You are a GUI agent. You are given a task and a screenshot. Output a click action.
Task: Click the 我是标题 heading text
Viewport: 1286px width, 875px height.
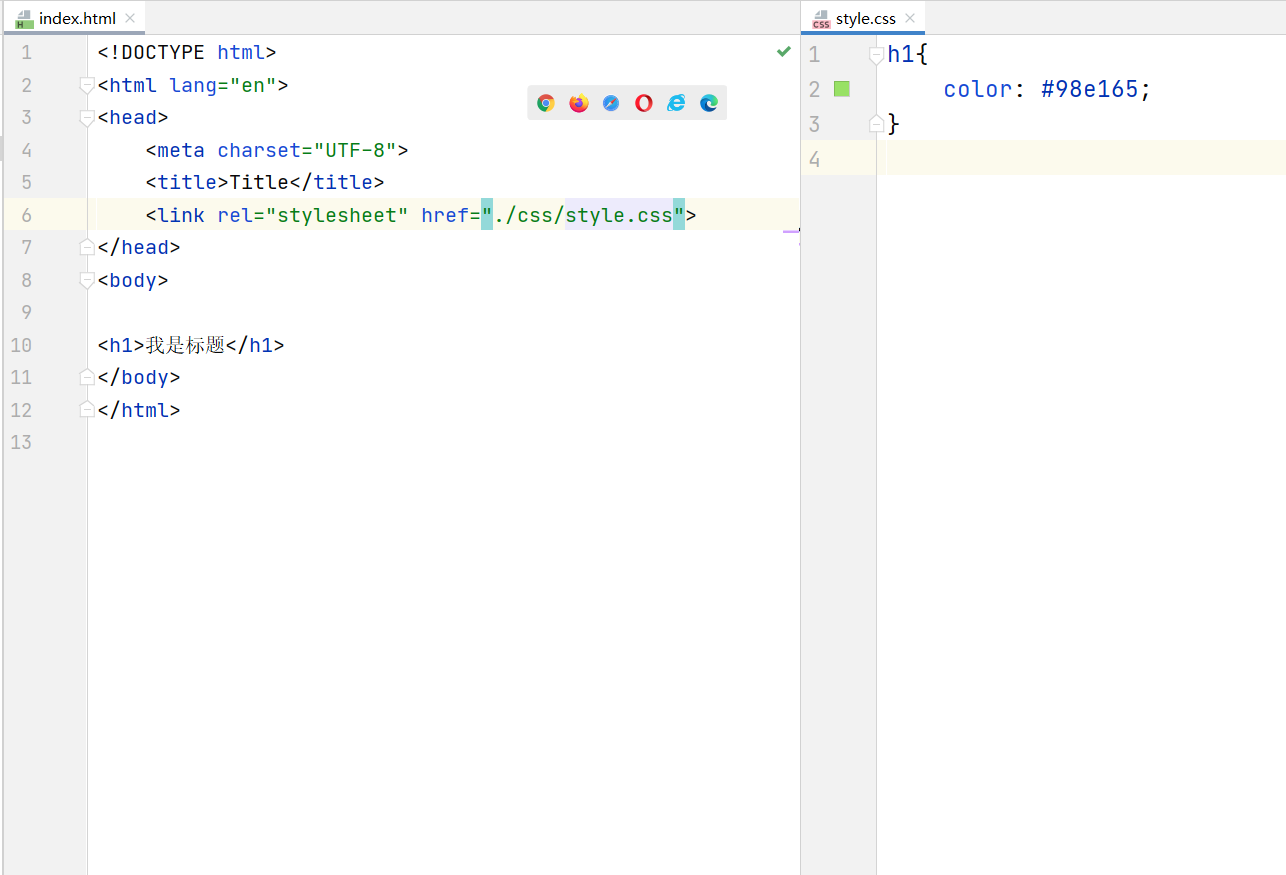185,345
